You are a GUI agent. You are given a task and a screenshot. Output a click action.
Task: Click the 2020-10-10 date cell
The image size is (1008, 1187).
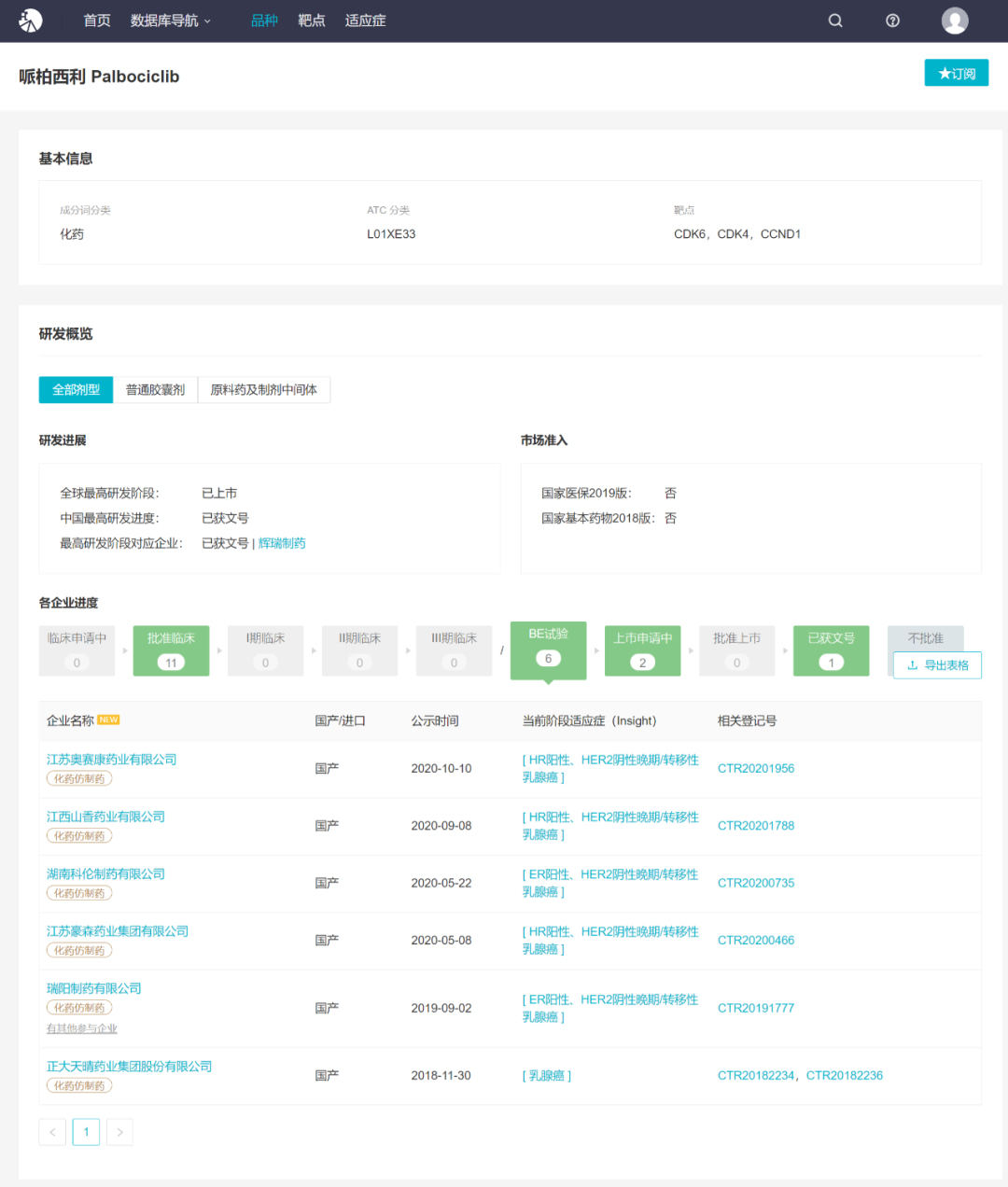click(x=441, y=769)
